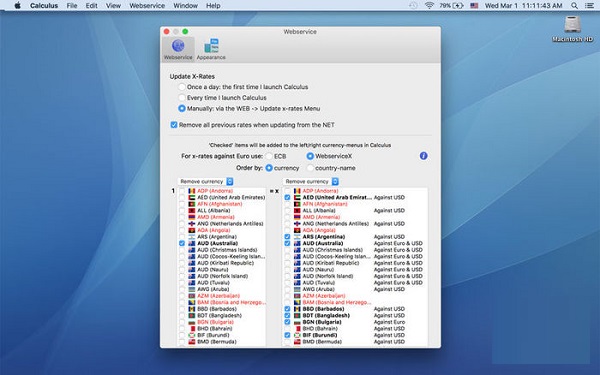Open the Edit menu

pyautogui.click(x=91, y=5)
